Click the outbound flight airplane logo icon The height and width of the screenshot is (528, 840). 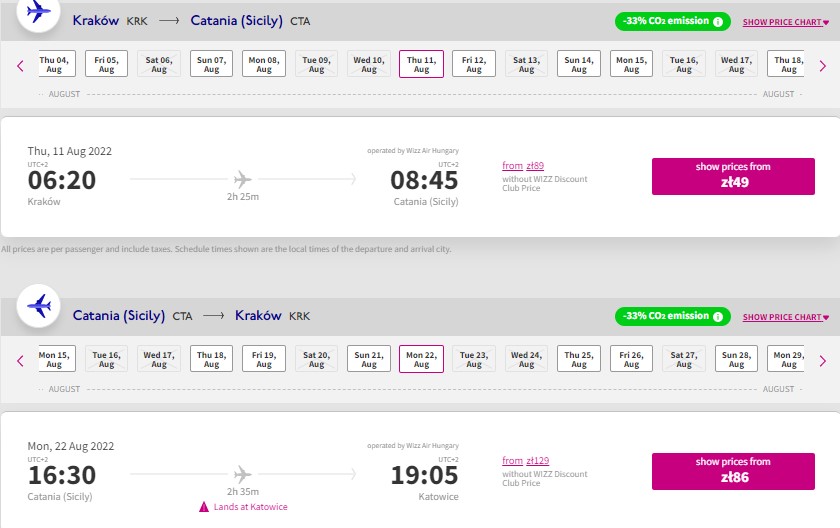[38, 12]
